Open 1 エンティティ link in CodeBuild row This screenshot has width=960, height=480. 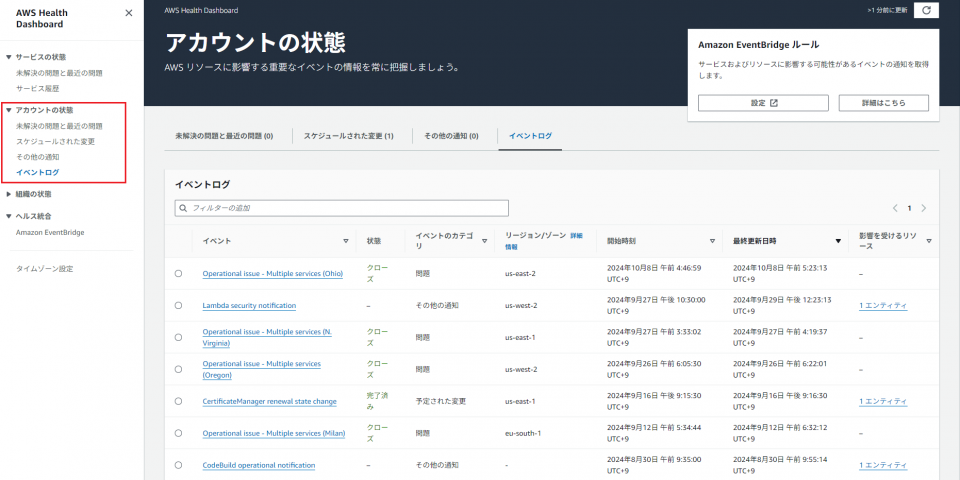883,465
